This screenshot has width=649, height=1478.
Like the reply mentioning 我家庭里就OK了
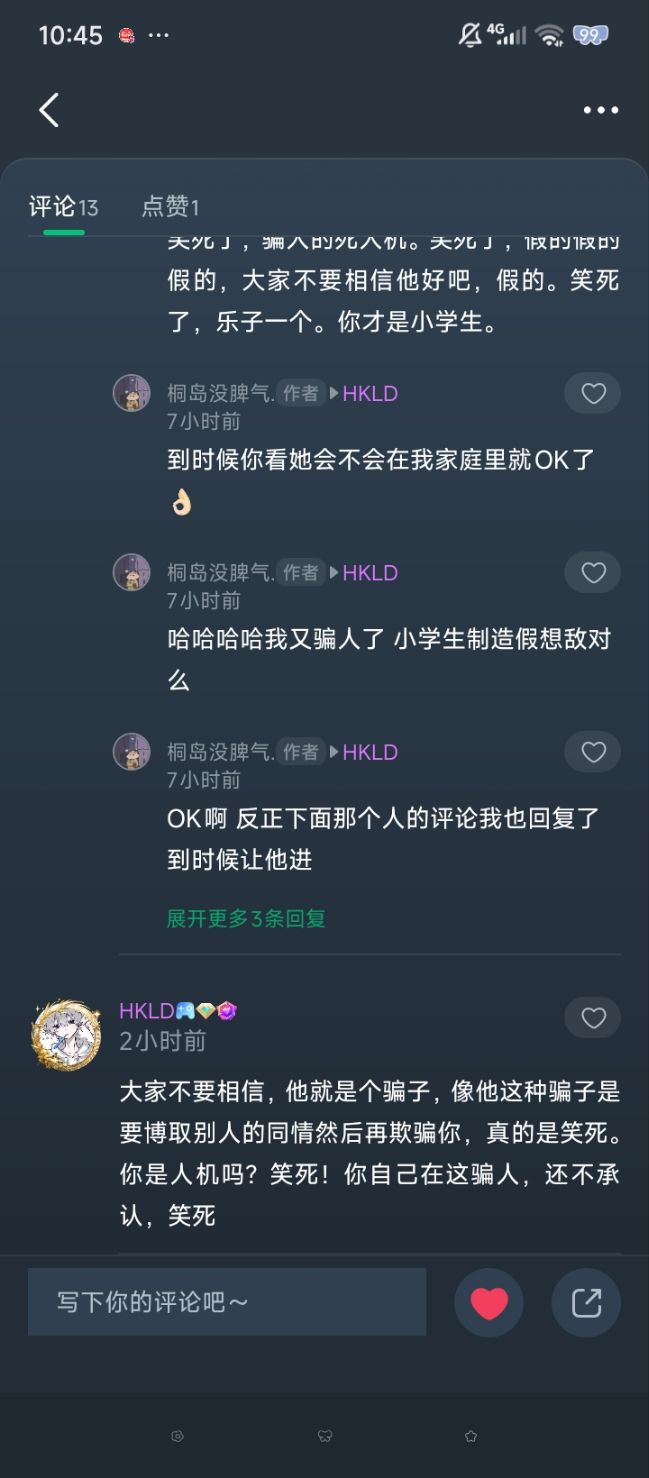[x=593, y=394]
